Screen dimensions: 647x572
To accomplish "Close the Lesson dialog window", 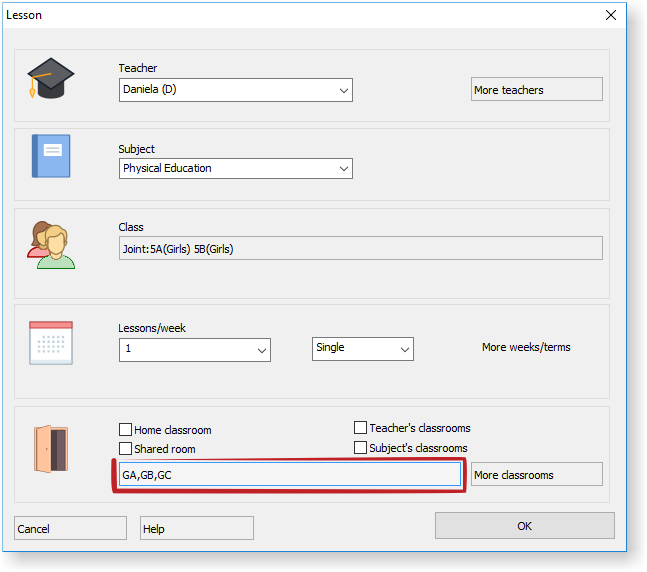I will click(611, 15).
